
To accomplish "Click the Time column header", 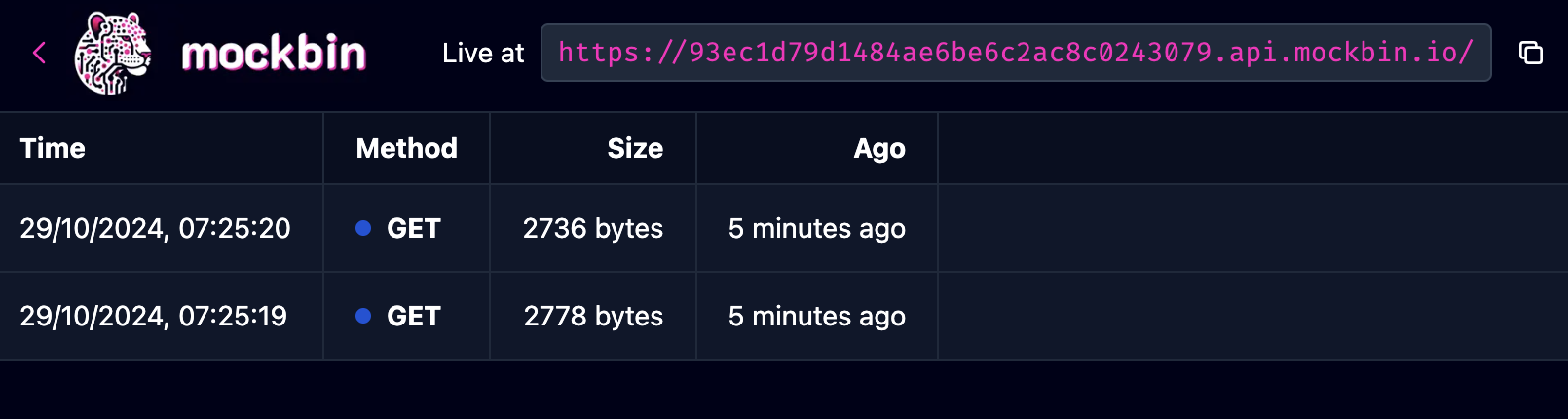I will tap(53, 148).
